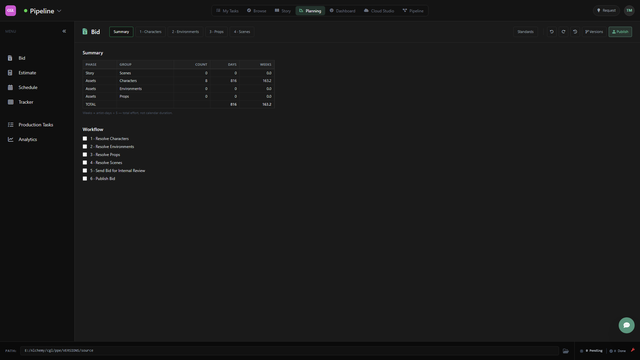Viewport: 640px width, 360px height.
Task: Select the Planning tab
Action: pyautogui.click(x=310, y=11)
